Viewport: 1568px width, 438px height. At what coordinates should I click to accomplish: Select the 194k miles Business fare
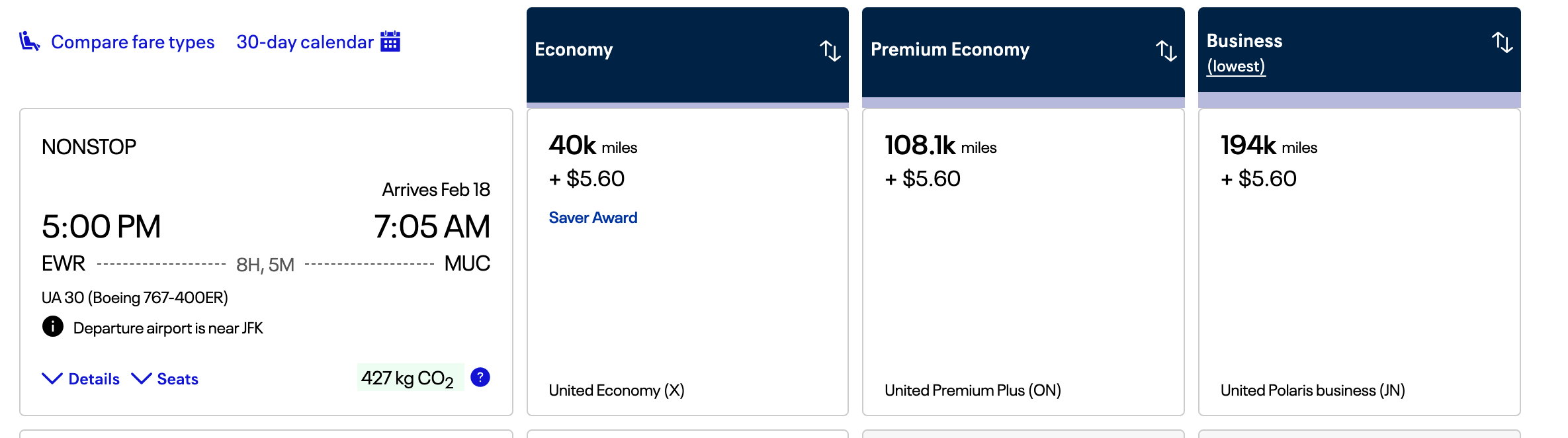pos(1359,262)
